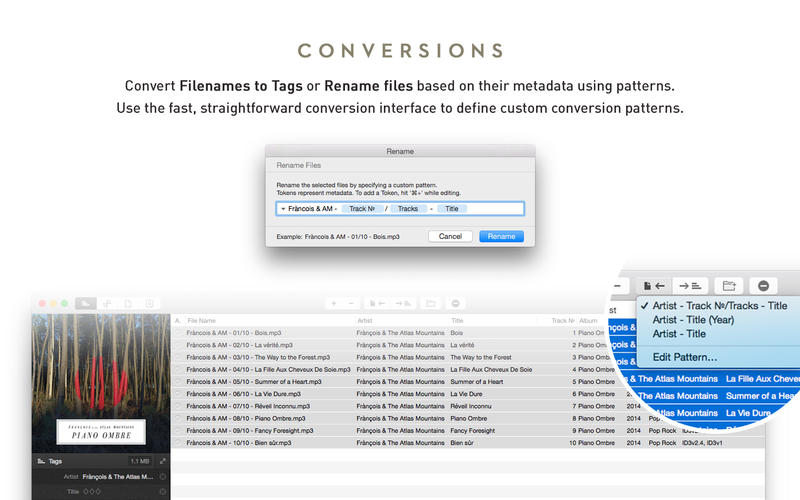The image size is (800, 500).
Task: Click the tags-to-filename rename icon in magnified toolbar
Action: click(x=690, y=285)
